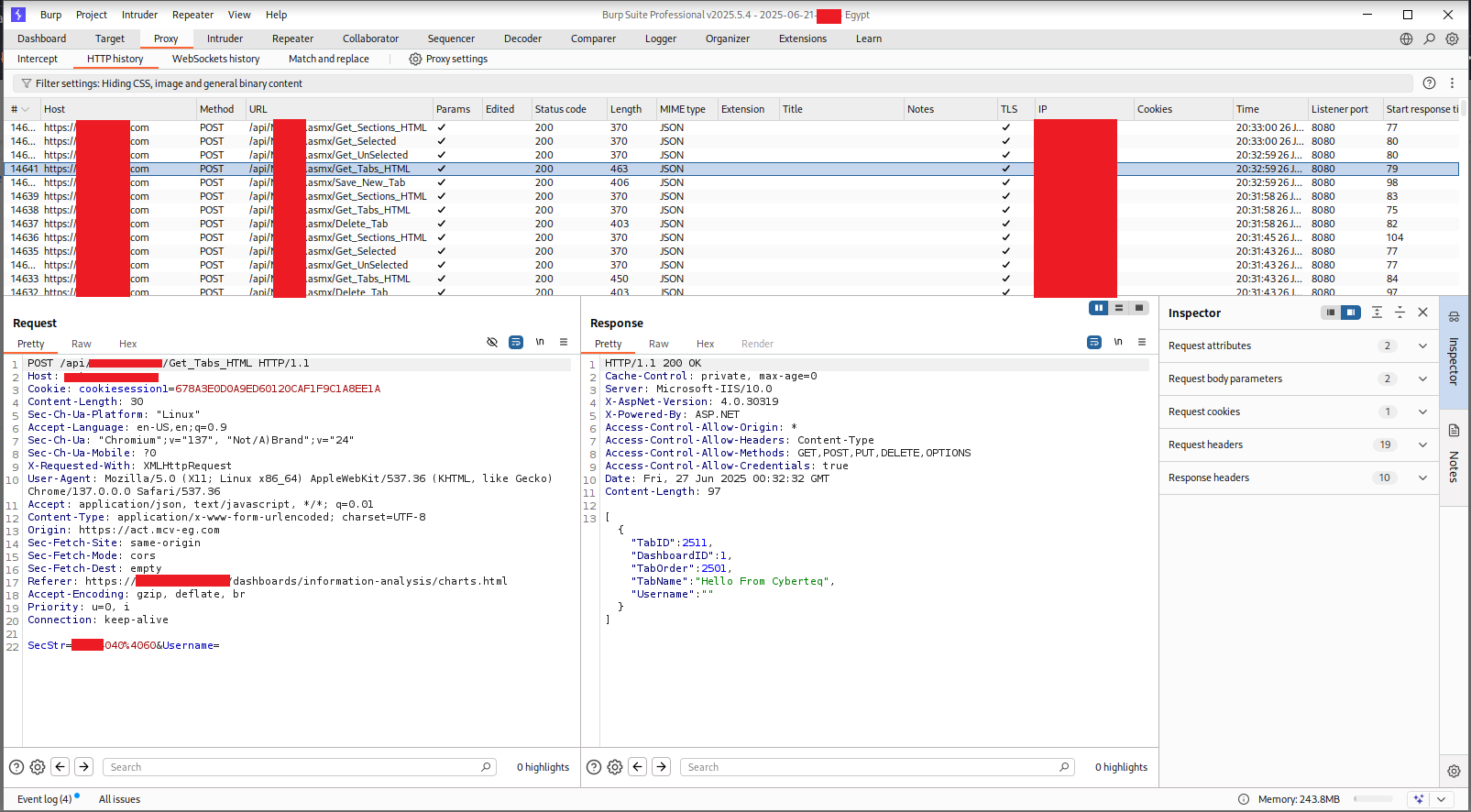Open settings gear icon in the top bar
The width and height of the screenshot is (1471, 812).
1452,38
